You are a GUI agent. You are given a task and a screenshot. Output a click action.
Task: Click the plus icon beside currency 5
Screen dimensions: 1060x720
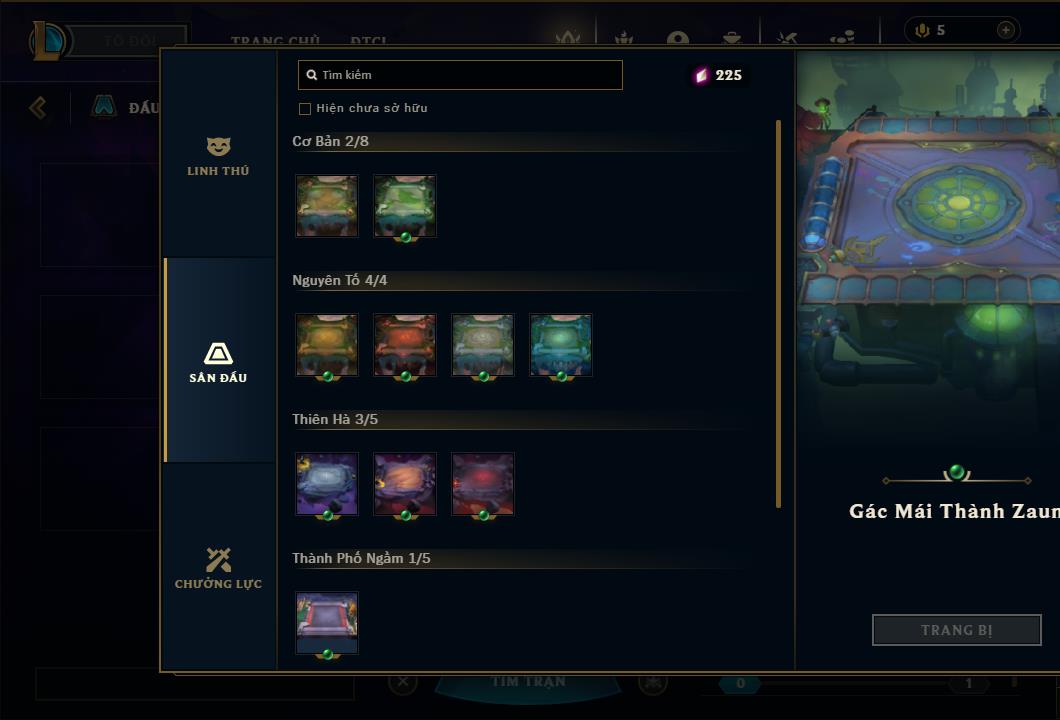pyautogui.click(x=1006, y=30)
